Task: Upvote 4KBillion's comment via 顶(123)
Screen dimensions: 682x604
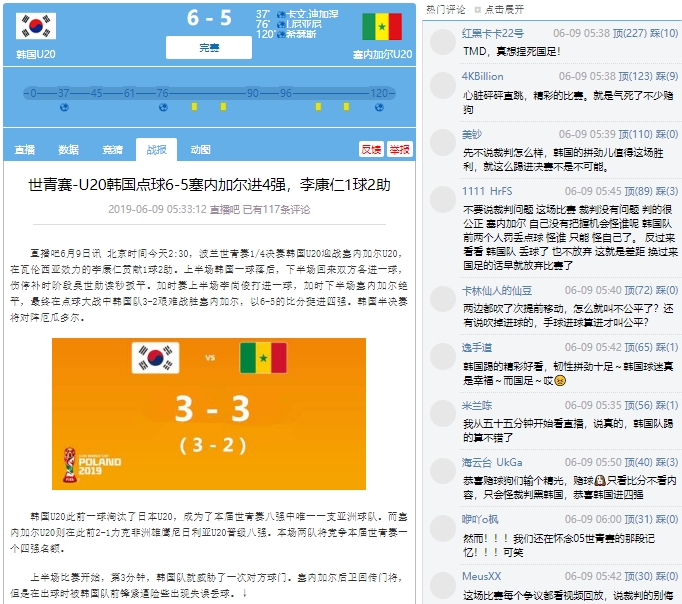Action: [x=635, y=77]
